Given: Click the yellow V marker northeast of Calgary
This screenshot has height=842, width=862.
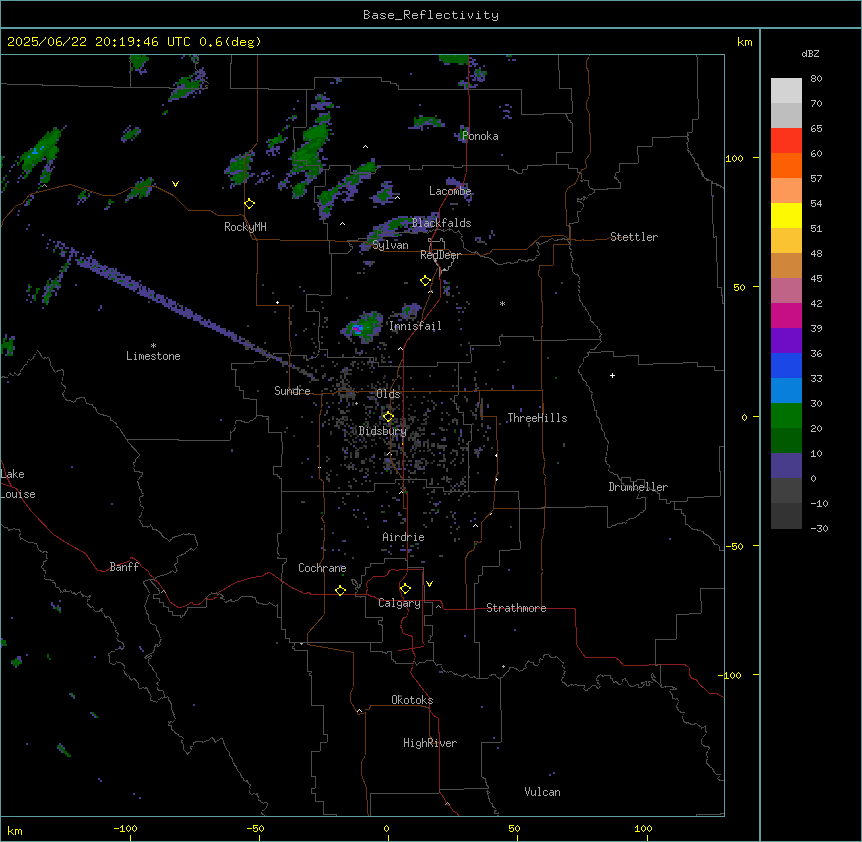Looking at the screenshot, I should [429, 584].
